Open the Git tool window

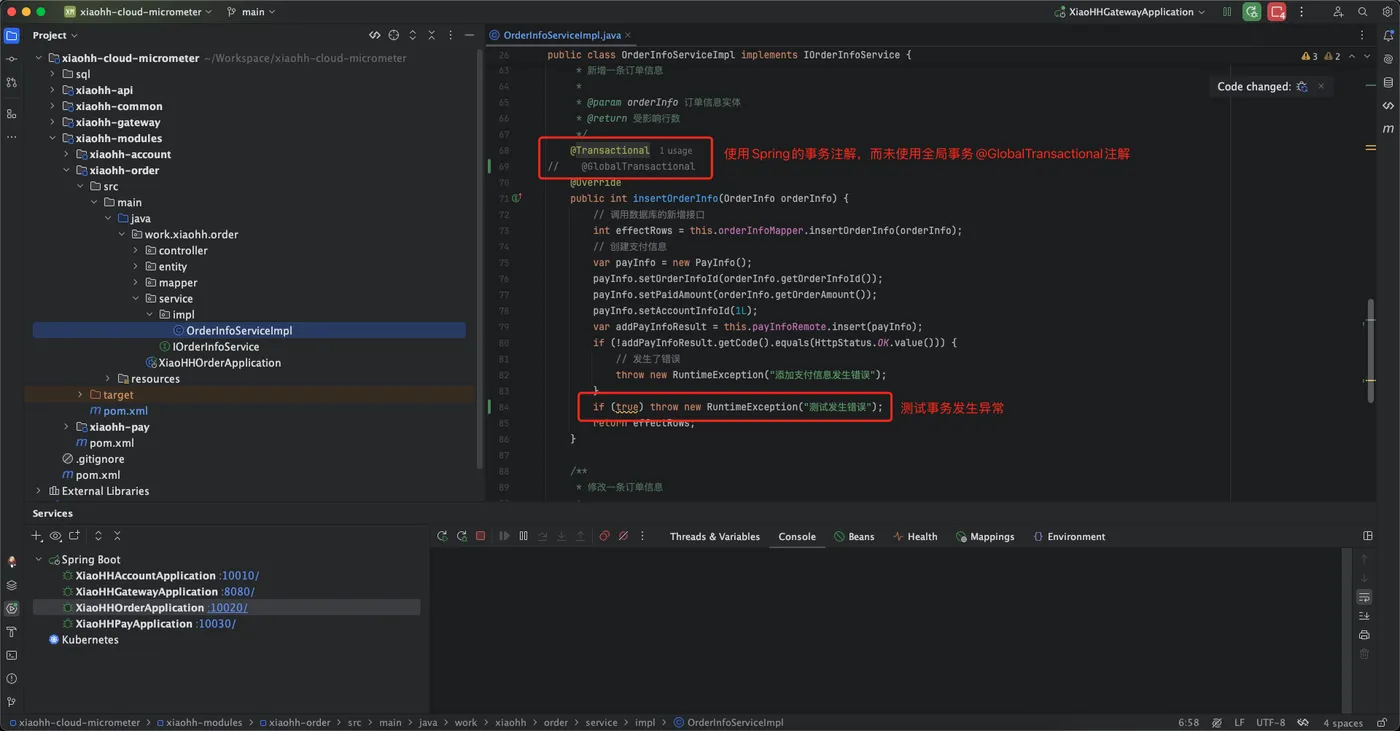(12, 702)
